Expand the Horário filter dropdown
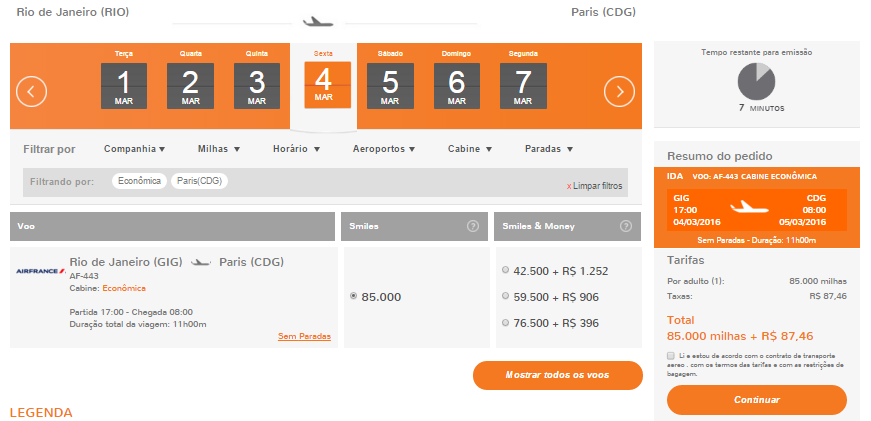The image size is (871, 421). pyautogui.click(x=296, y=149)
